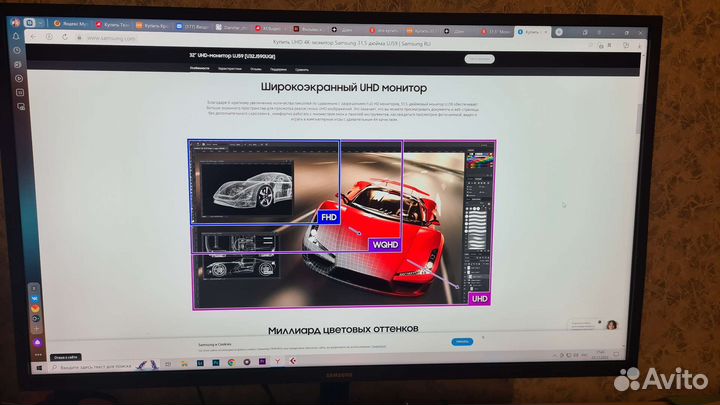
Task: Click the FHD label on the image
Action: tap(329, 217)
